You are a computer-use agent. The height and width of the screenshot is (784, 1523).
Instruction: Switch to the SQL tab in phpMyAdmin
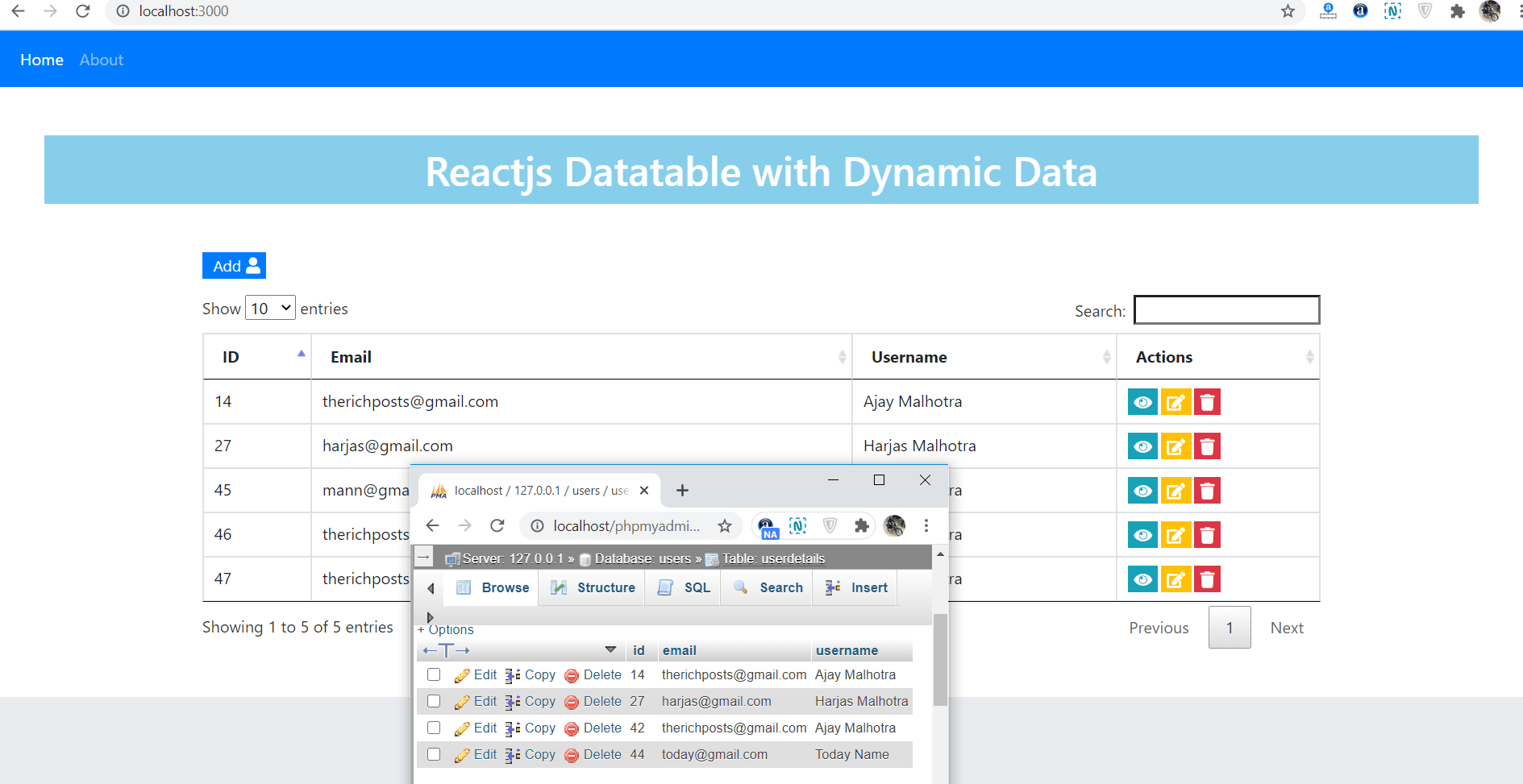[682, 587]
